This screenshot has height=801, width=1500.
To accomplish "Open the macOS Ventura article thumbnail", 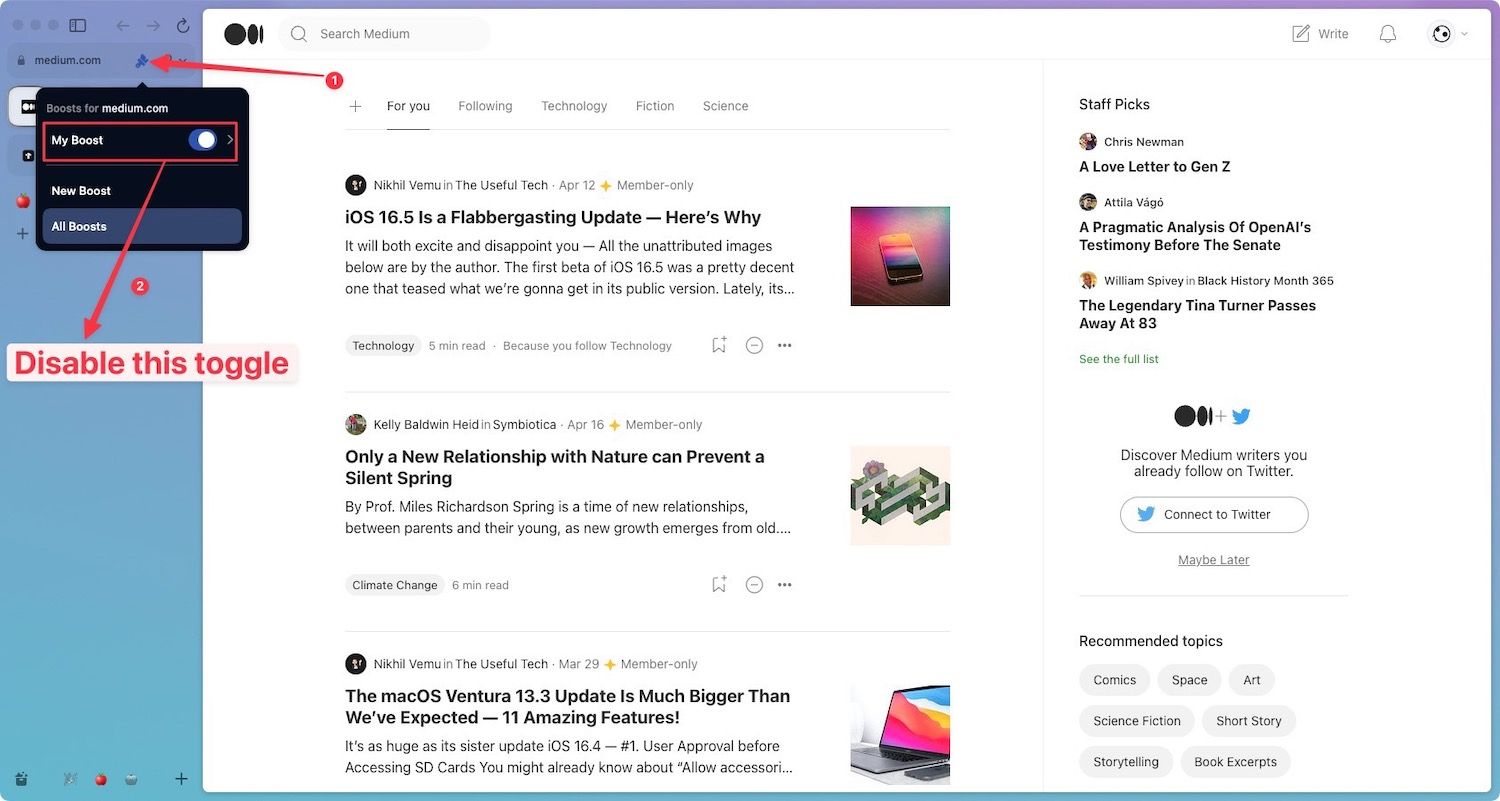I will pos(900,735).
